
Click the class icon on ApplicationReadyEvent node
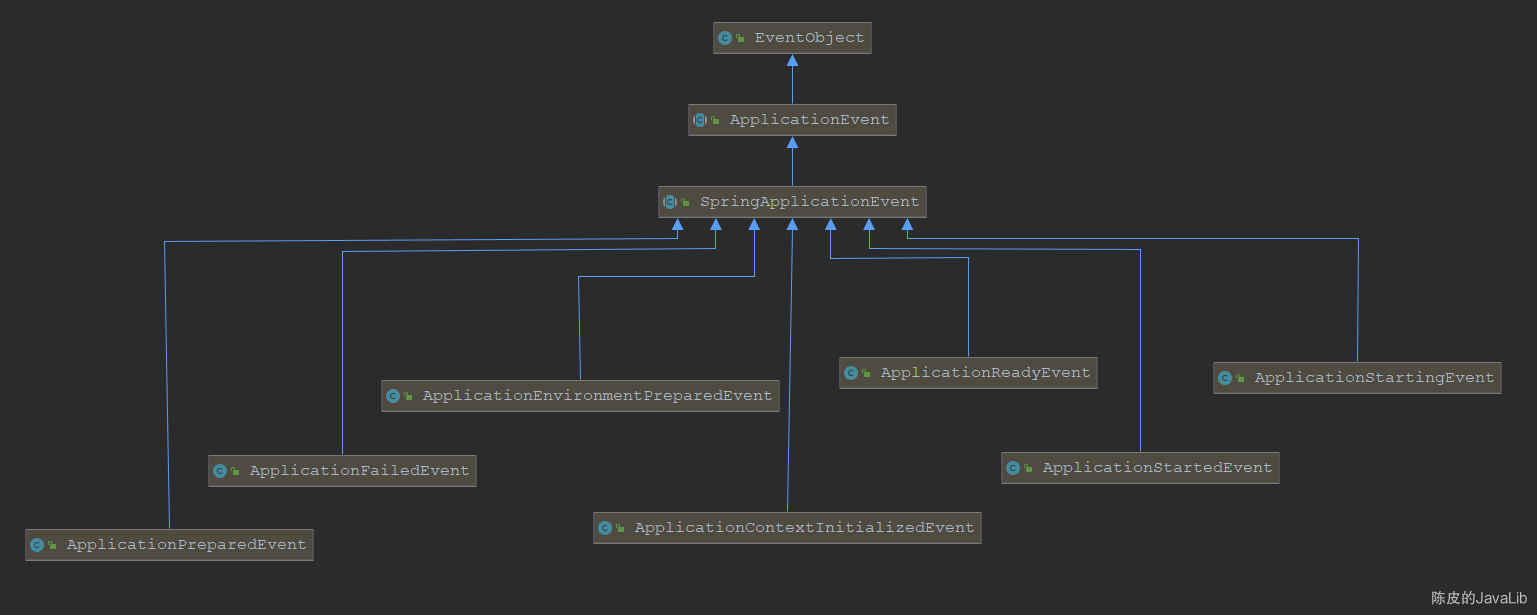click(851, 373)
